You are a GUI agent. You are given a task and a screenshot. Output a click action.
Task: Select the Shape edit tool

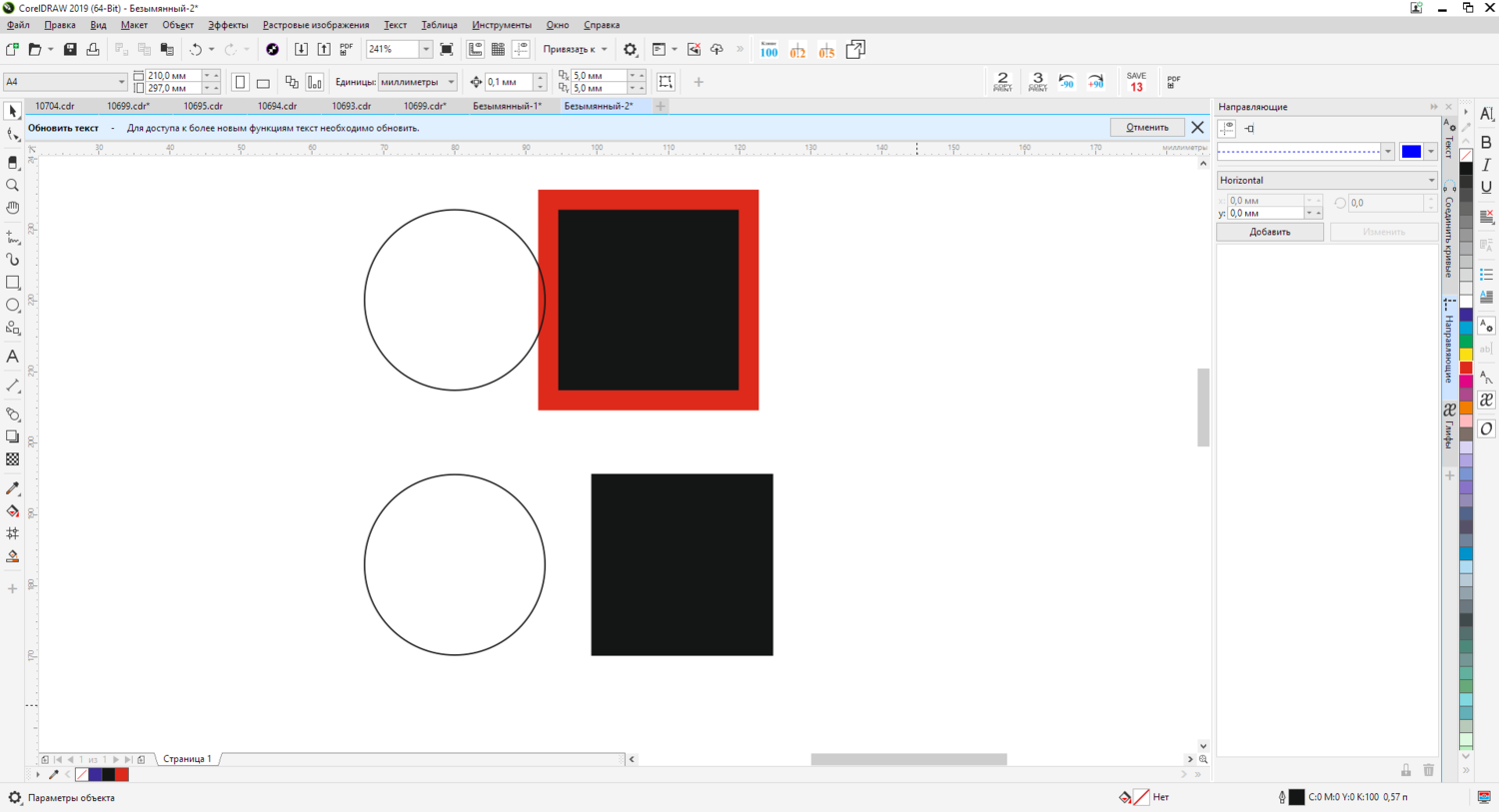12,135
